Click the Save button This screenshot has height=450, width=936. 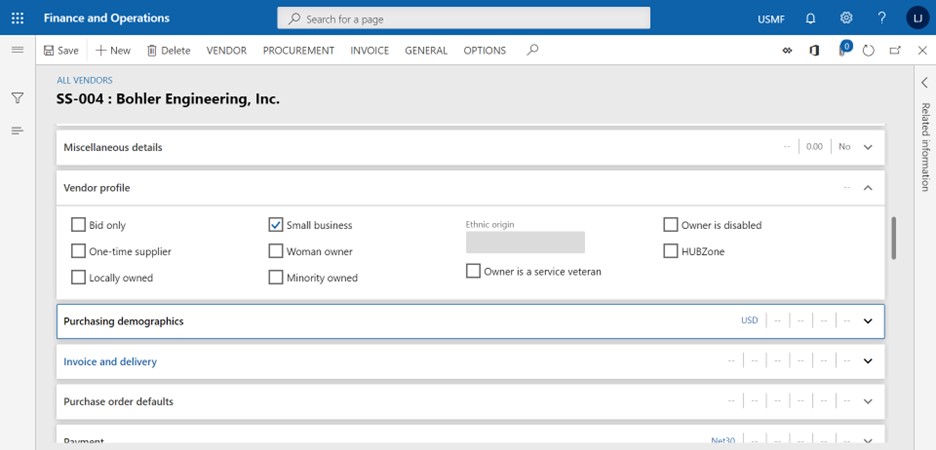point(61,51)
